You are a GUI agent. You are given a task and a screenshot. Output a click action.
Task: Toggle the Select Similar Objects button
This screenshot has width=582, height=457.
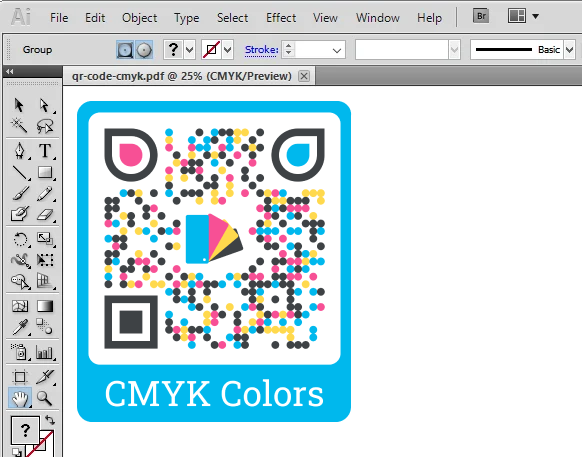(x=144, y=50)
